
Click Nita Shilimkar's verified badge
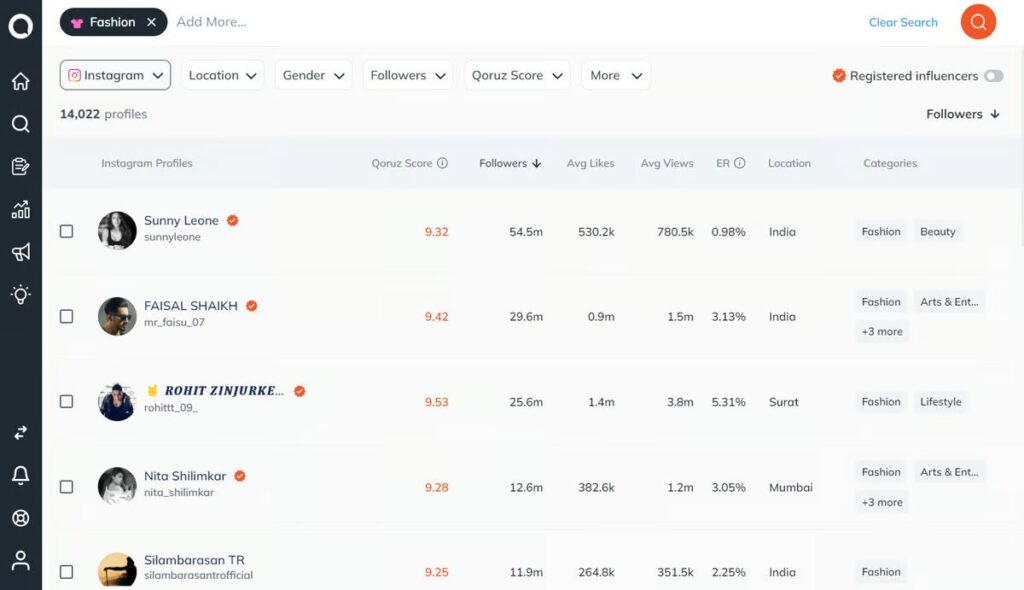point(240,476)
